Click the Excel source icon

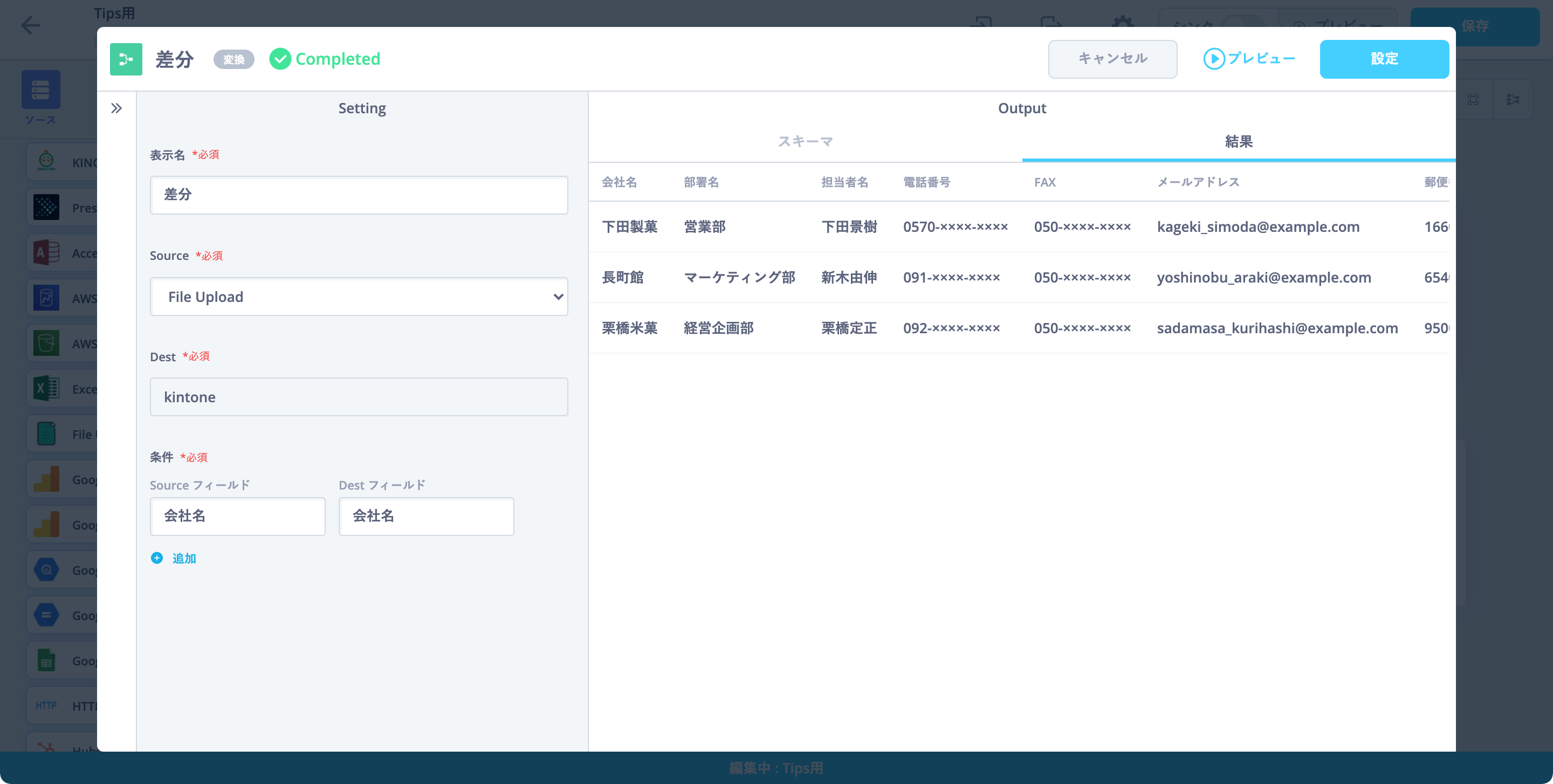coord(46,389)
